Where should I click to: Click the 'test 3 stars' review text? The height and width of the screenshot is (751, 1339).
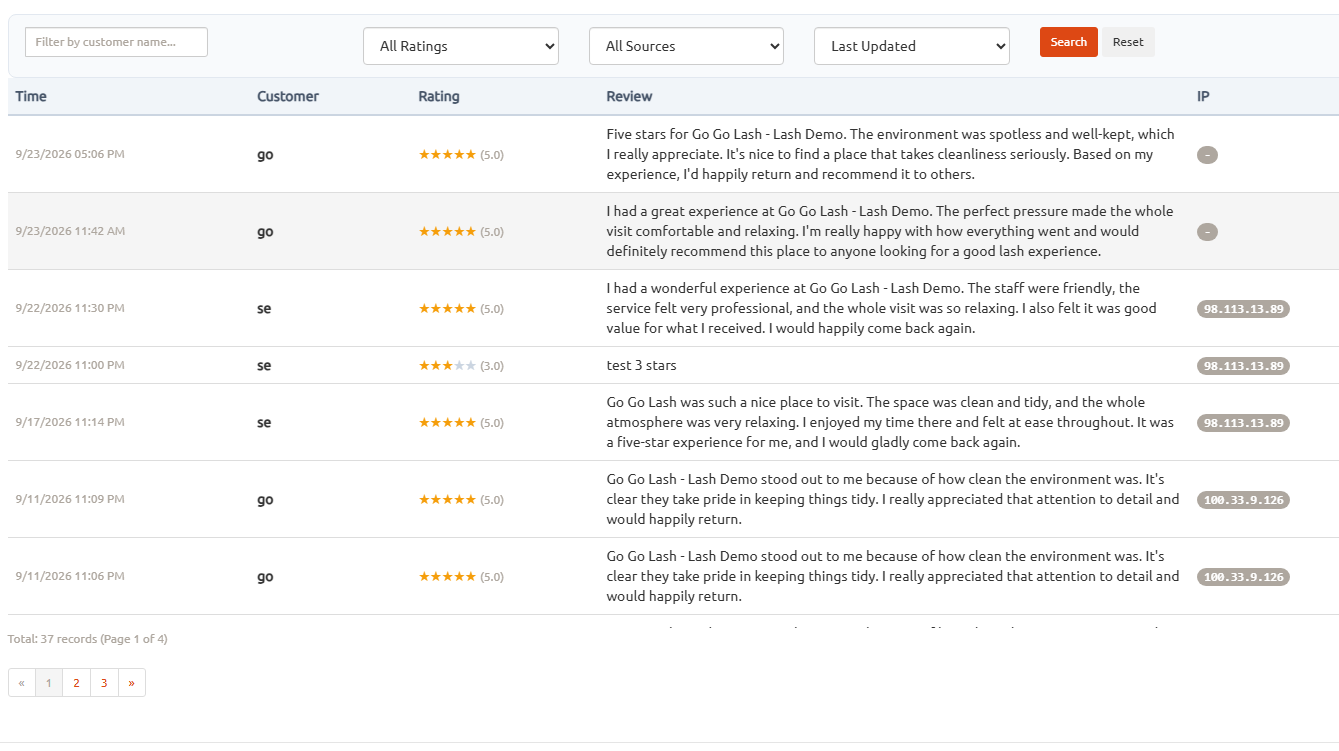(x=641, y=365)
